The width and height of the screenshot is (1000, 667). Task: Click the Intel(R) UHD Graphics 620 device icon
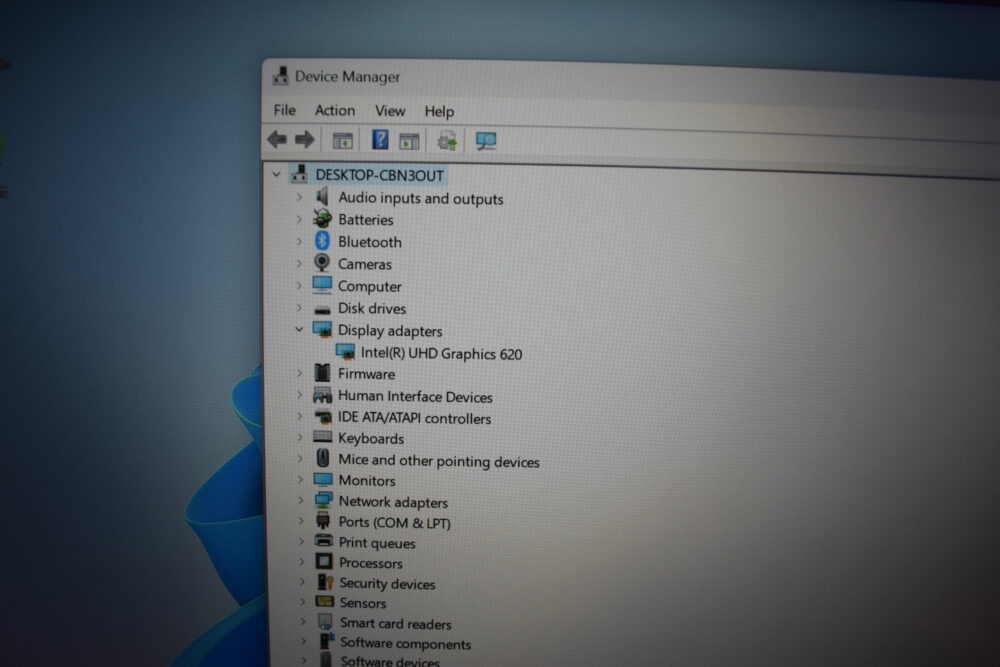[345, 353]
